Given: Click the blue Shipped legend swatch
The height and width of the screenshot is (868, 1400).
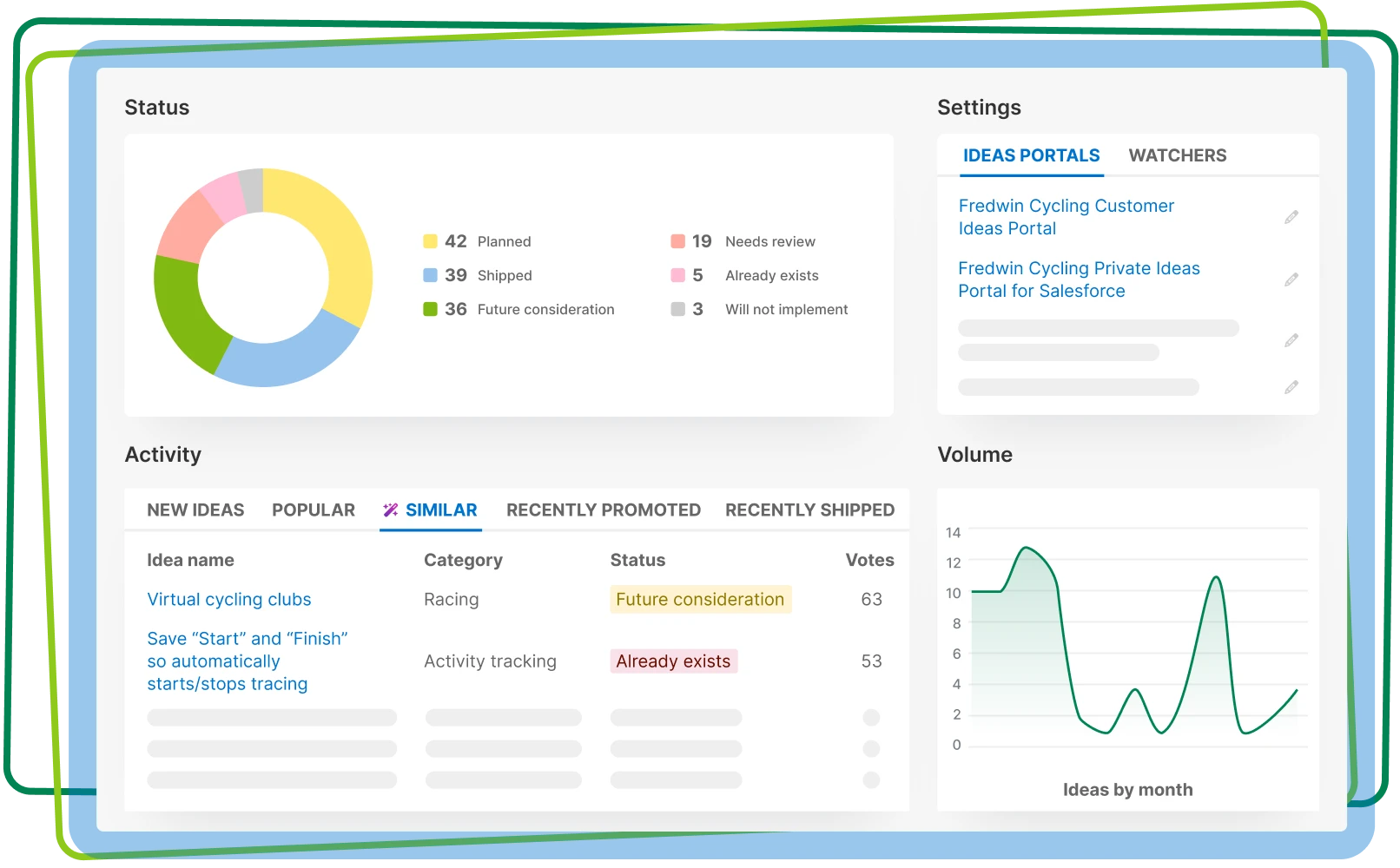Looking at the screenshot, I should coord(430,275).
